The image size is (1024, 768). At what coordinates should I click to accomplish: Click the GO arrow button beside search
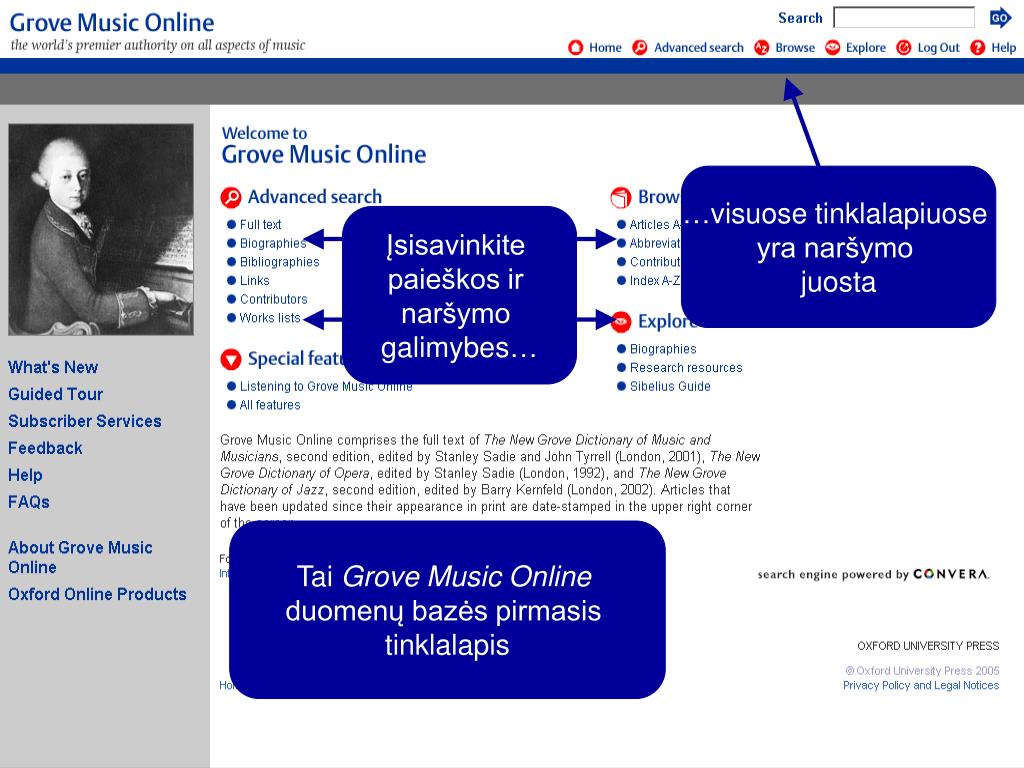[1000, 18]
